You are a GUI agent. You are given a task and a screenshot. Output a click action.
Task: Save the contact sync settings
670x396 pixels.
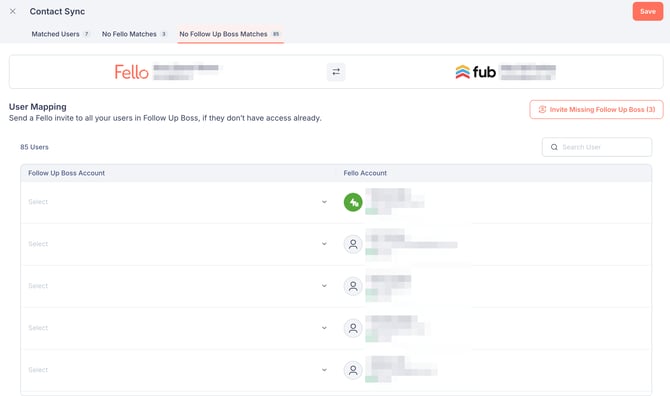(x=647, y=12)
